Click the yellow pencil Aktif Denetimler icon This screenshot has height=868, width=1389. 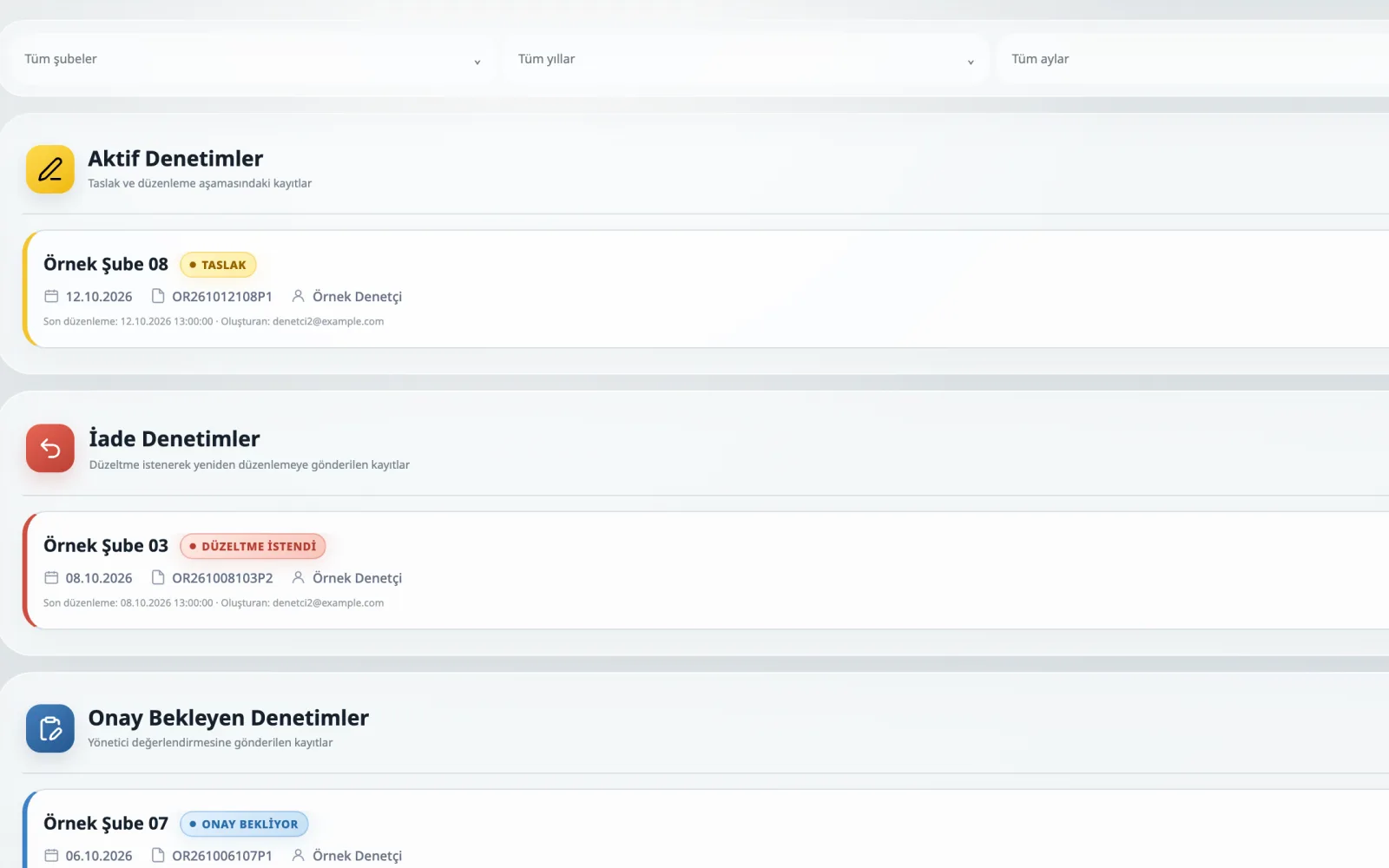pyautogui.click(x=50, y=169)
